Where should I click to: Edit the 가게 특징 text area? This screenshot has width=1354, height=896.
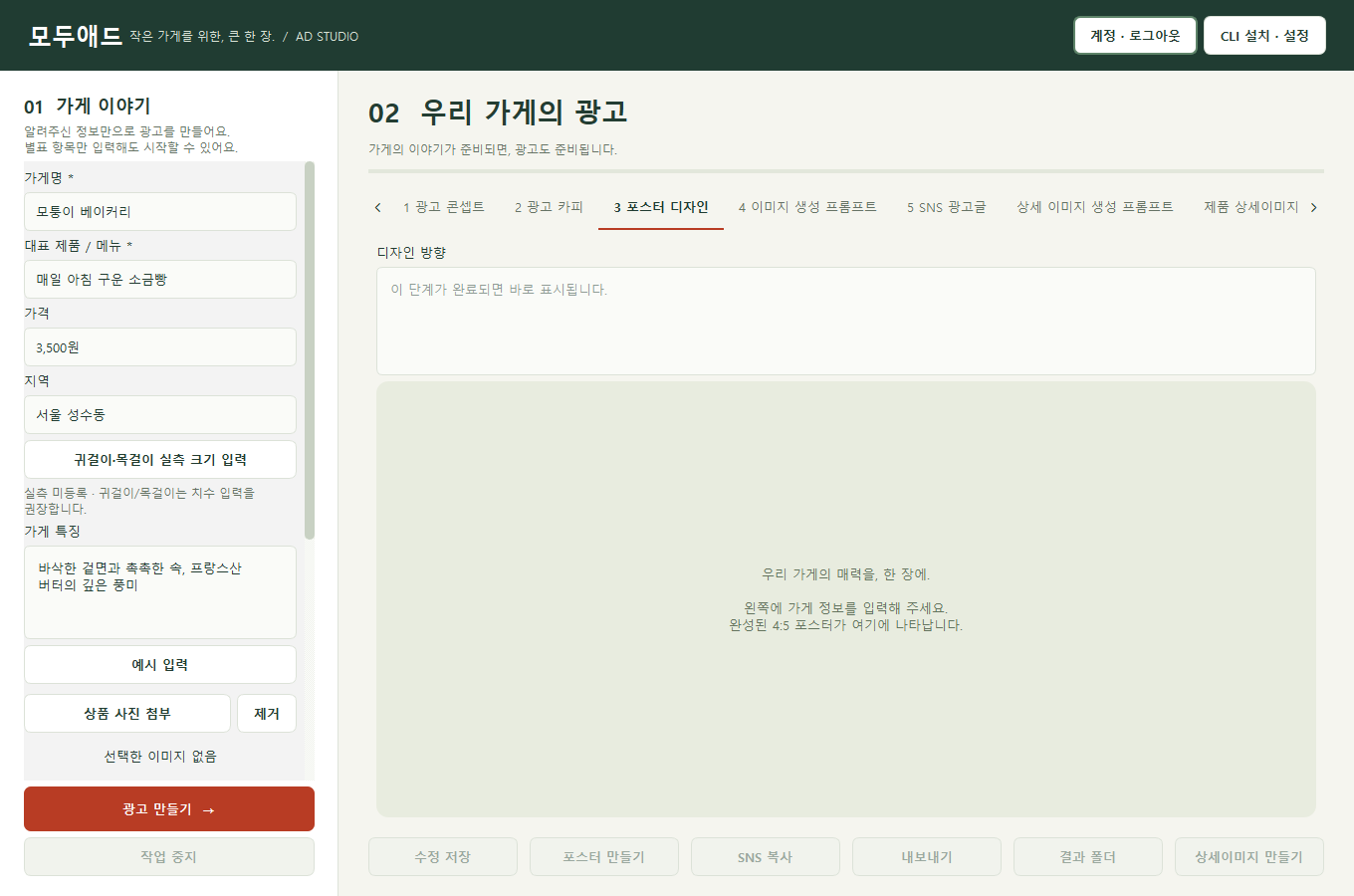tap(160, 592)
